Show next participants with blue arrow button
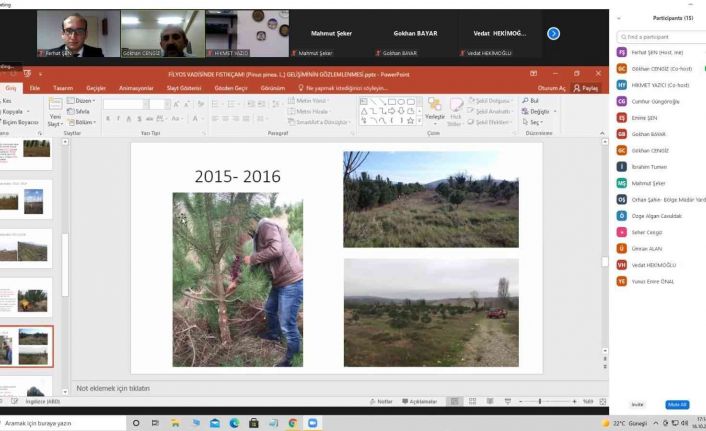 (553, 33)
